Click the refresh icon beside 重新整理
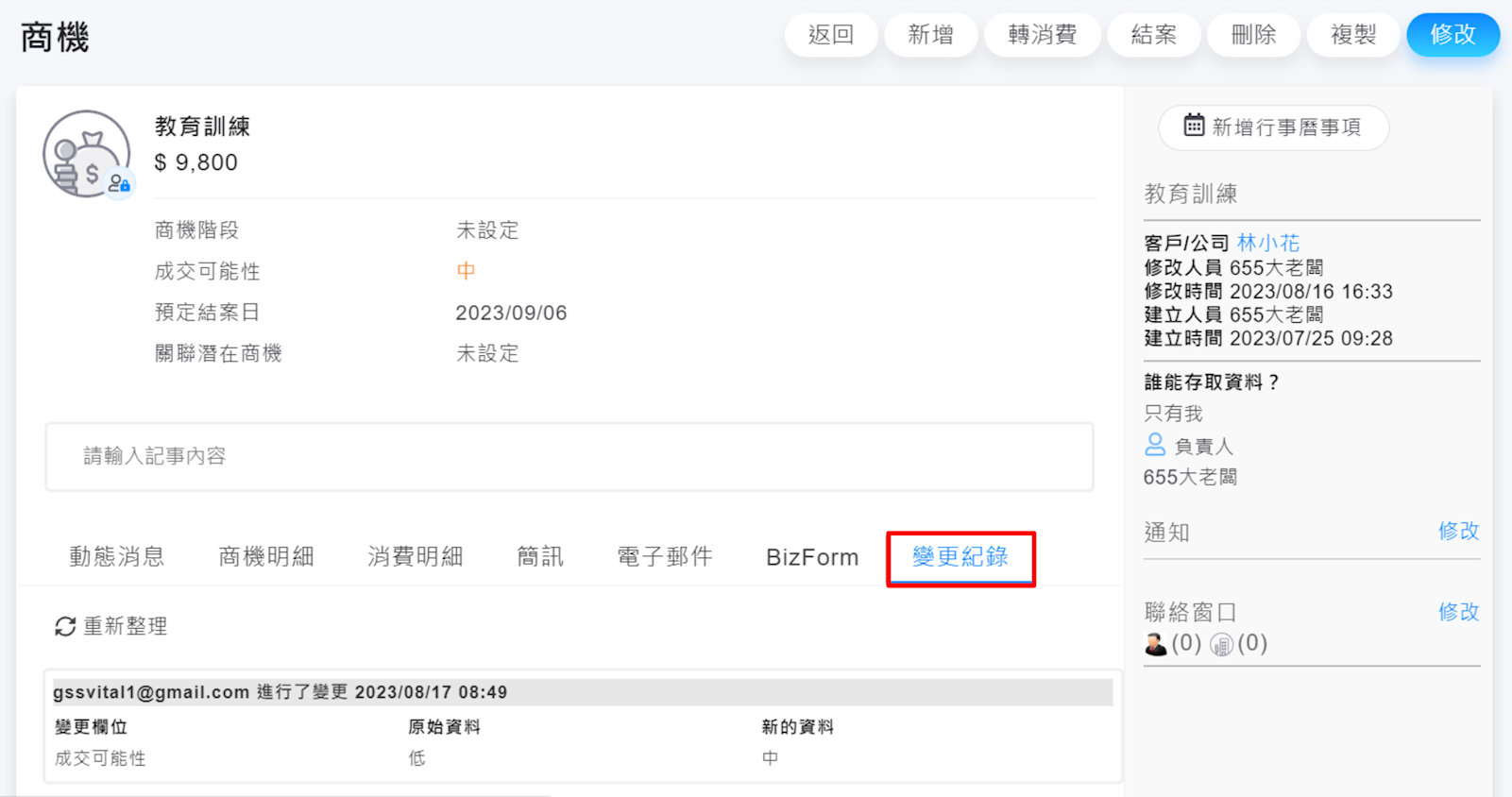 point(64,626)
